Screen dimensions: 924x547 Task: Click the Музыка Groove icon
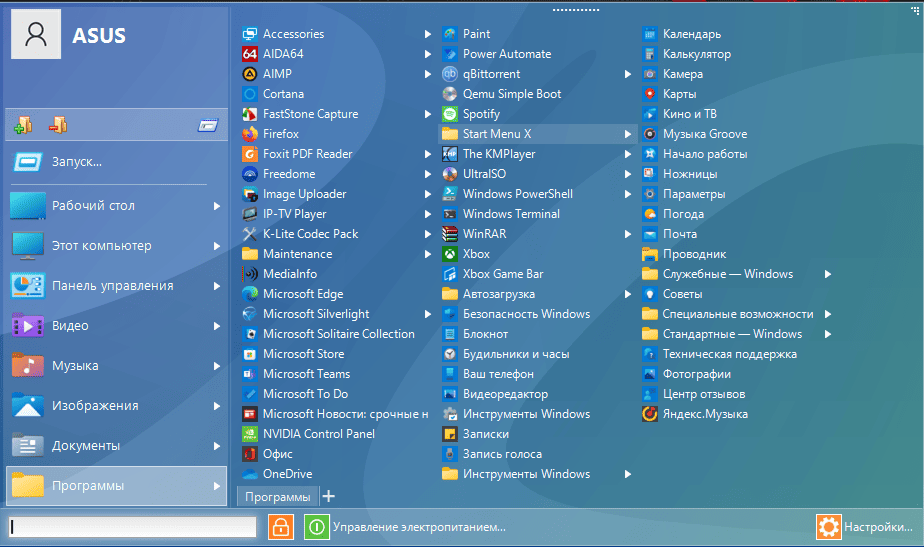pyautogui.click(x=649, y=134)
